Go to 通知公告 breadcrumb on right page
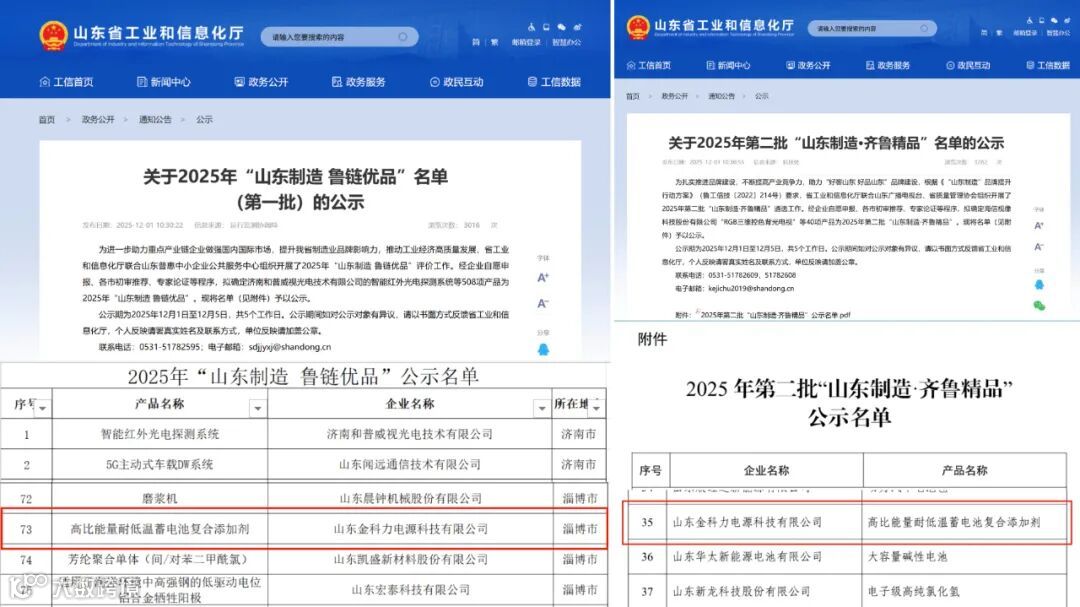 tap(721, 96)
